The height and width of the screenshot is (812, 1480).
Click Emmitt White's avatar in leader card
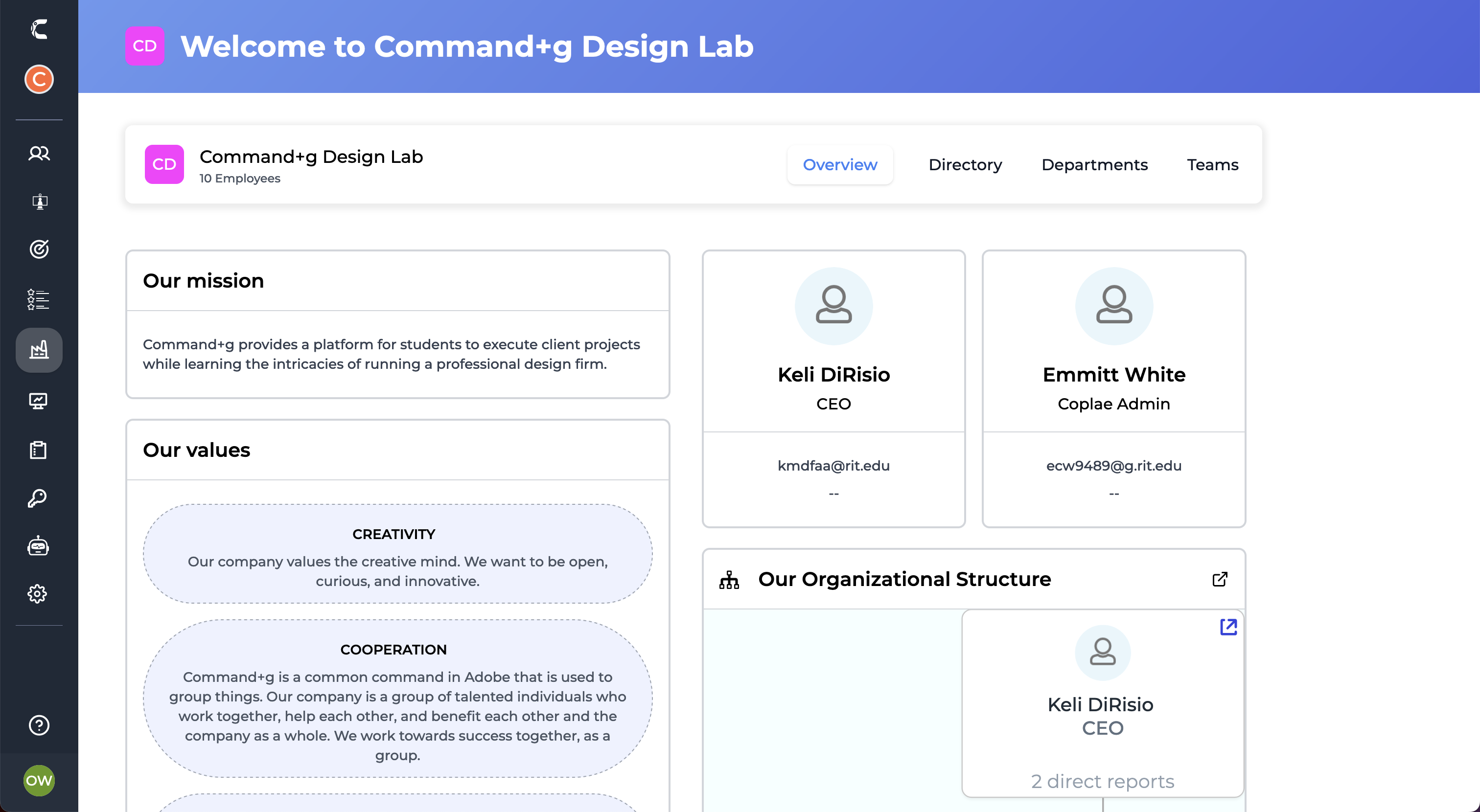[1113, 306]
